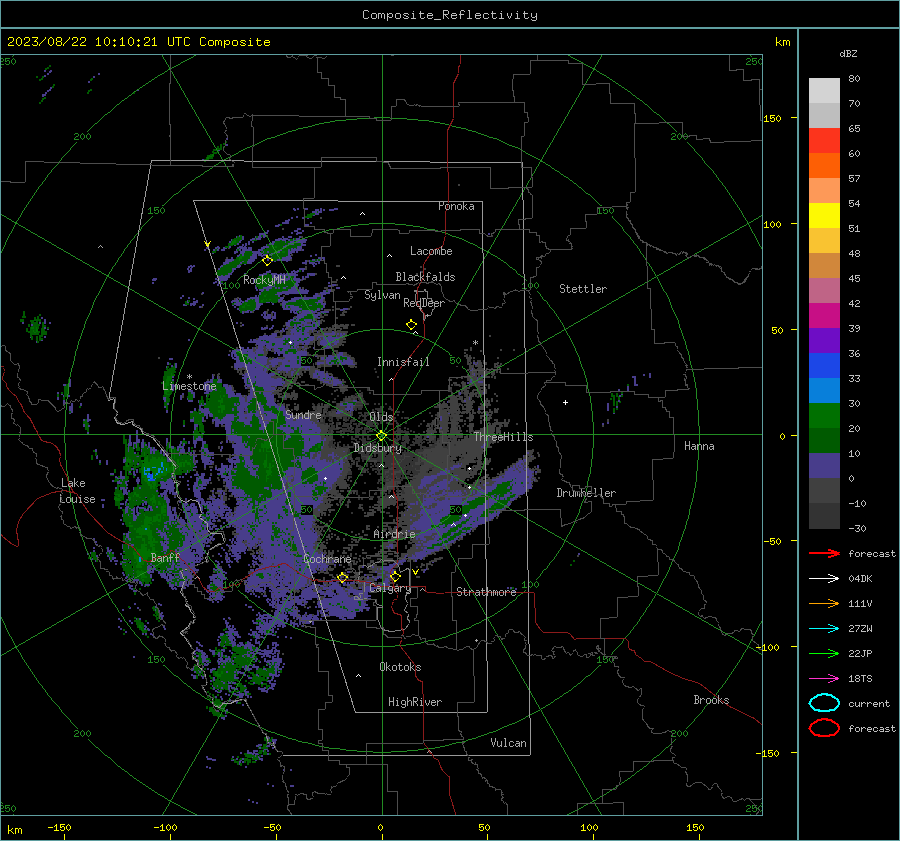Click the -150 tick on bottom km axis
The height and width of the screenshot is (841, 900).
(x=60, y=827)
